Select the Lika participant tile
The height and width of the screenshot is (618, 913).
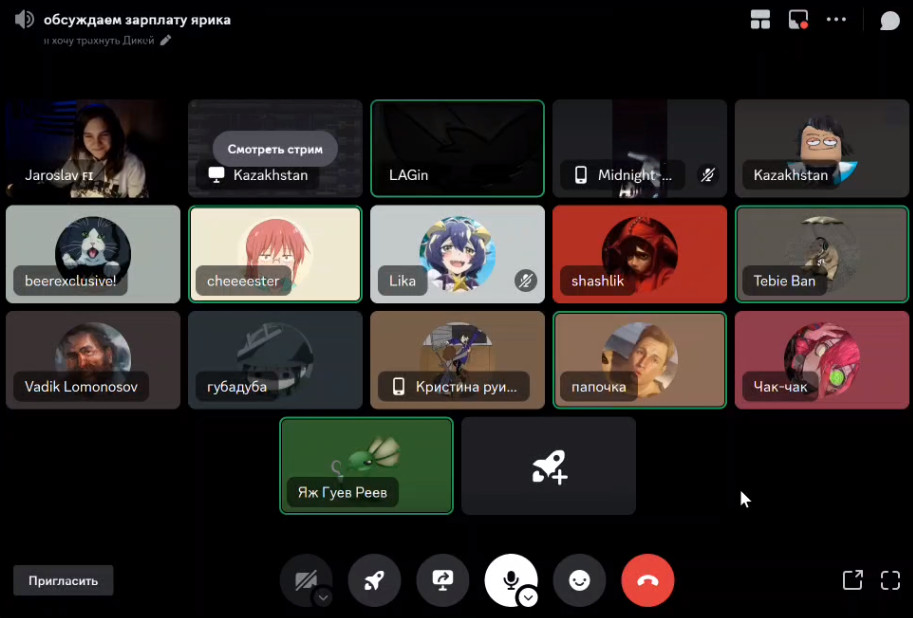(458, 254)
